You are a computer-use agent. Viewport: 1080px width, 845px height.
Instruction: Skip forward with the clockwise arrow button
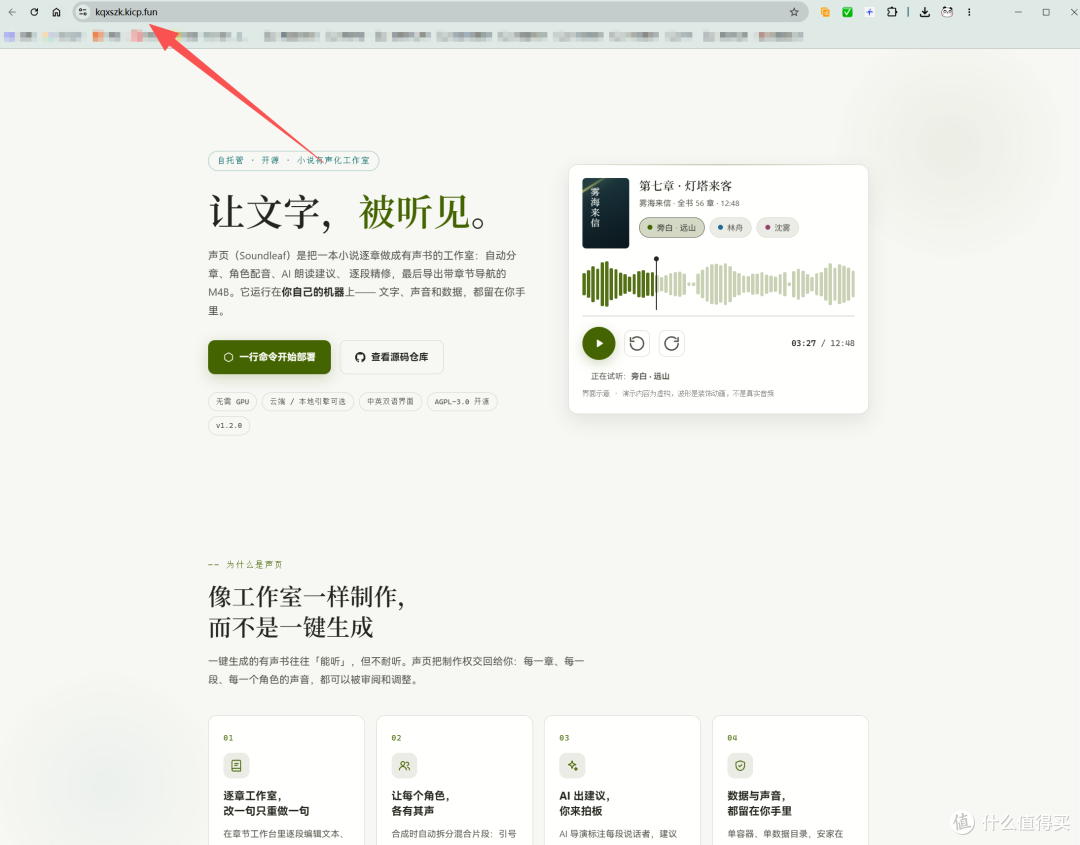pyautogui.click(x=672, y=343)
